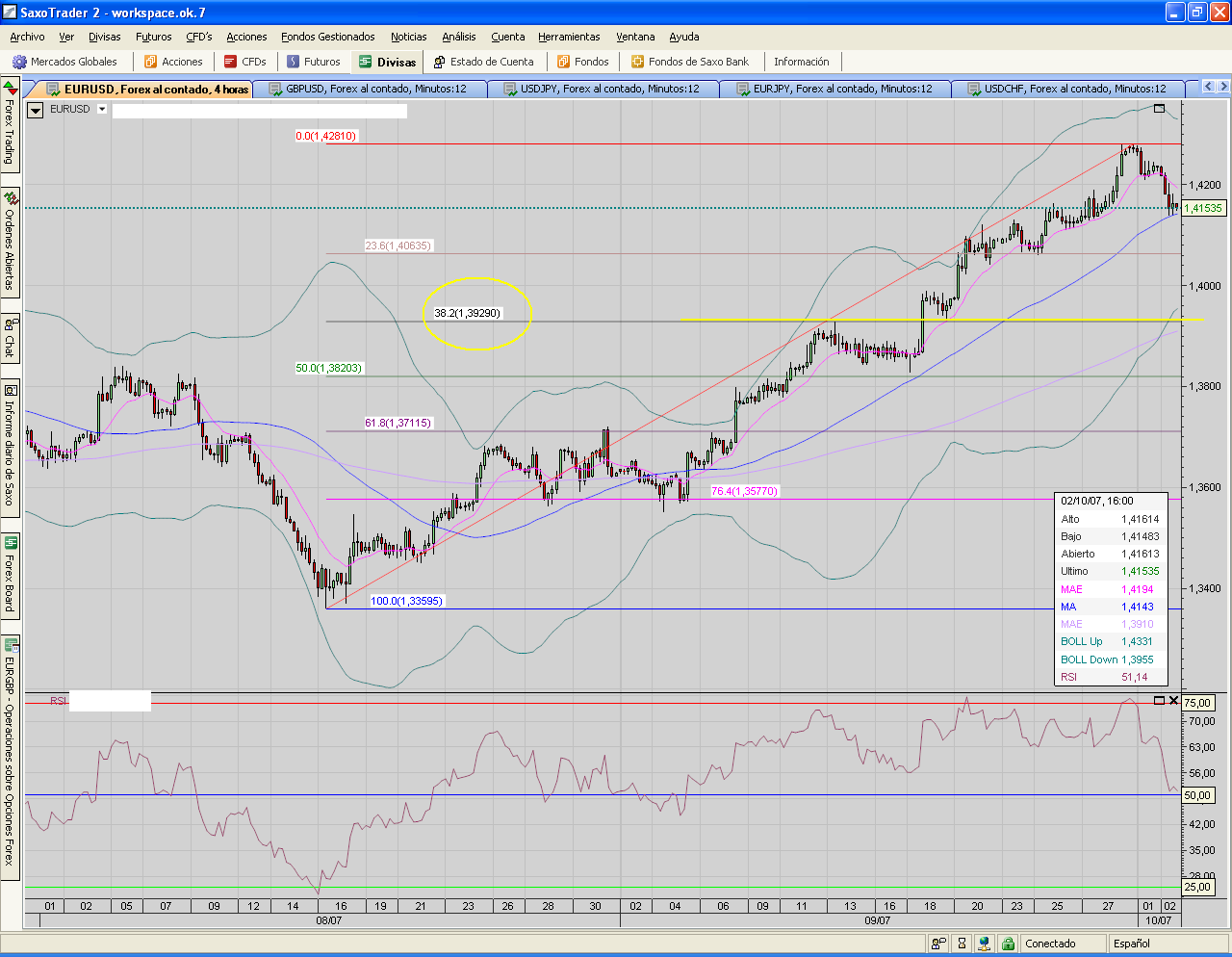Click the green padlock status icon
The height and width of the screenshot is (957, 1232).
click(1007, 944)
